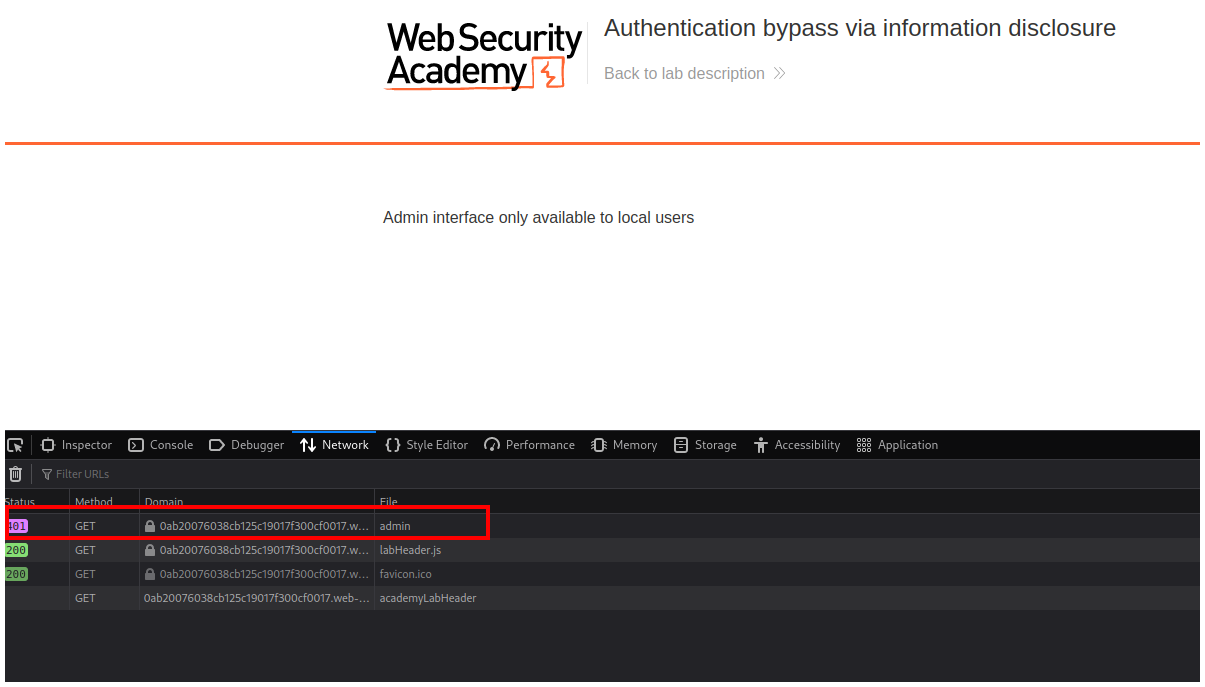Go to the Storage tab
This screenshot has height=687, width=1205.
(705, 445)
